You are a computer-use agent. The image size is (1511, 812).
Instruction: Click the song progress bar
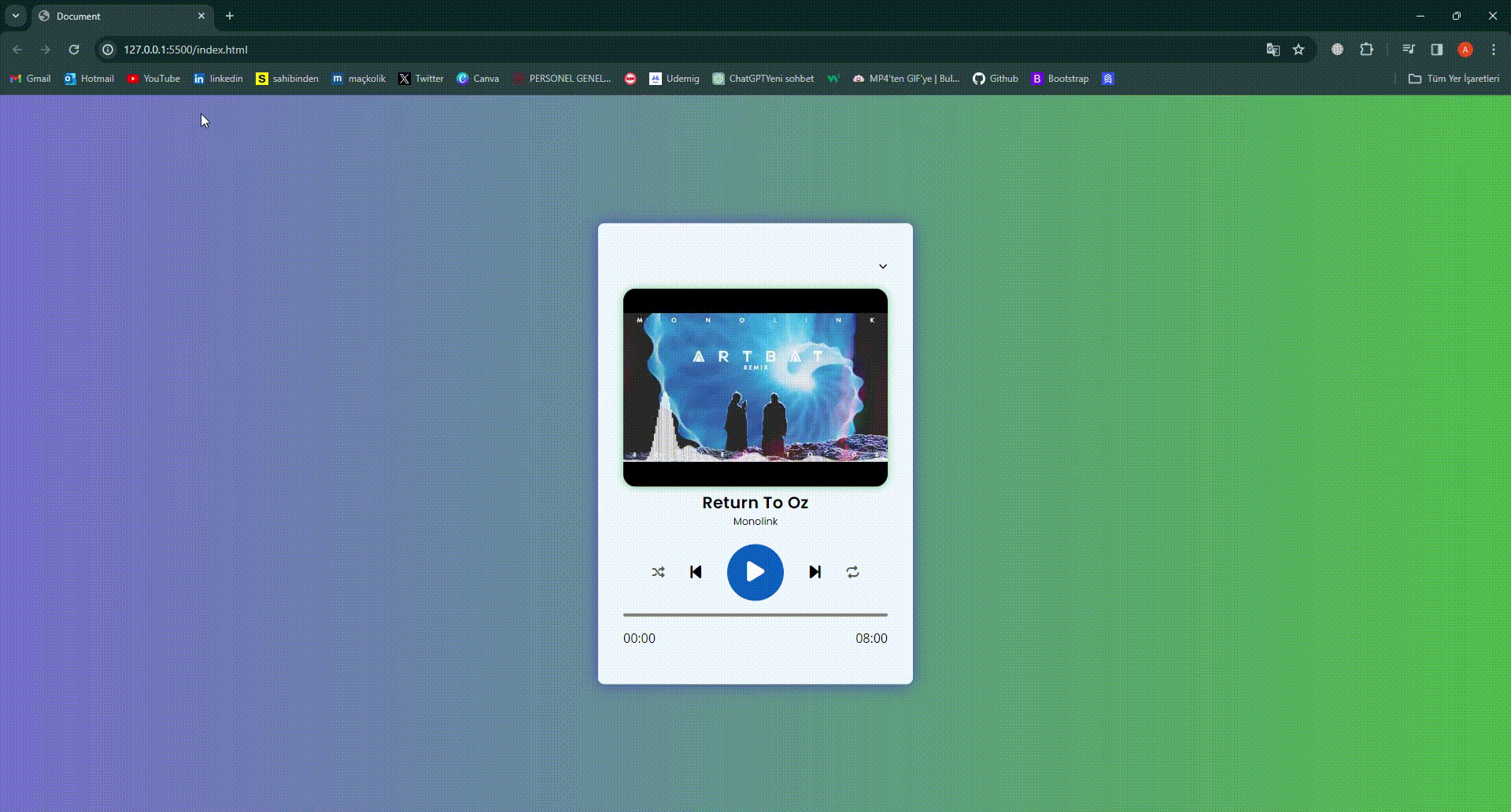tap(755, 615)
